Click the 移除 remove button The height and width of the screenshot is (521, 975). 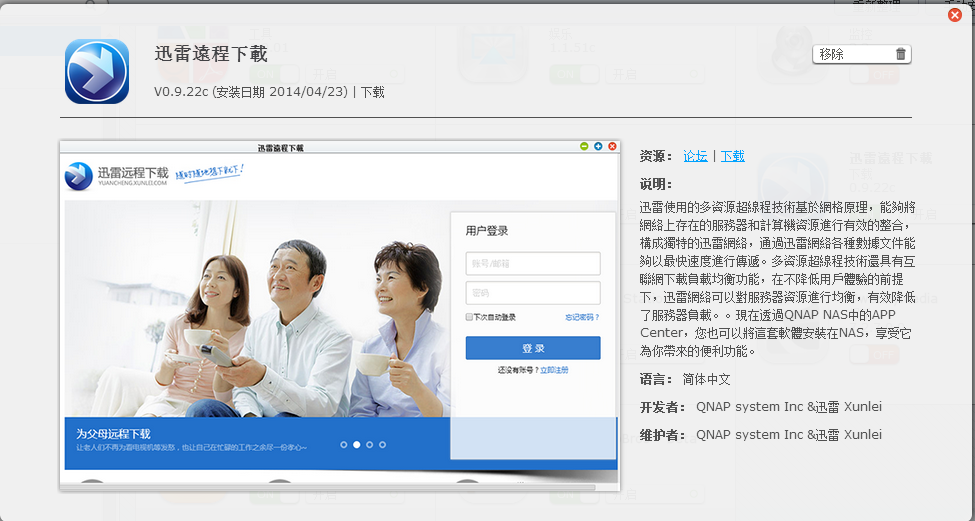coord(862,54)
